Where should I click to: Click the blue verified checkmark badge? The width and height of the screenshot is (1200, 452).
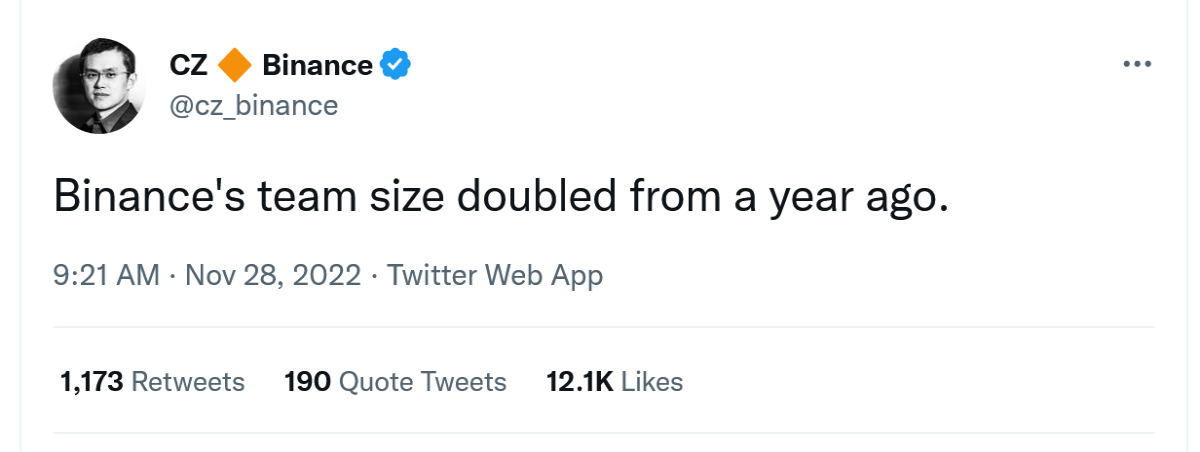(x=397, y=66)
